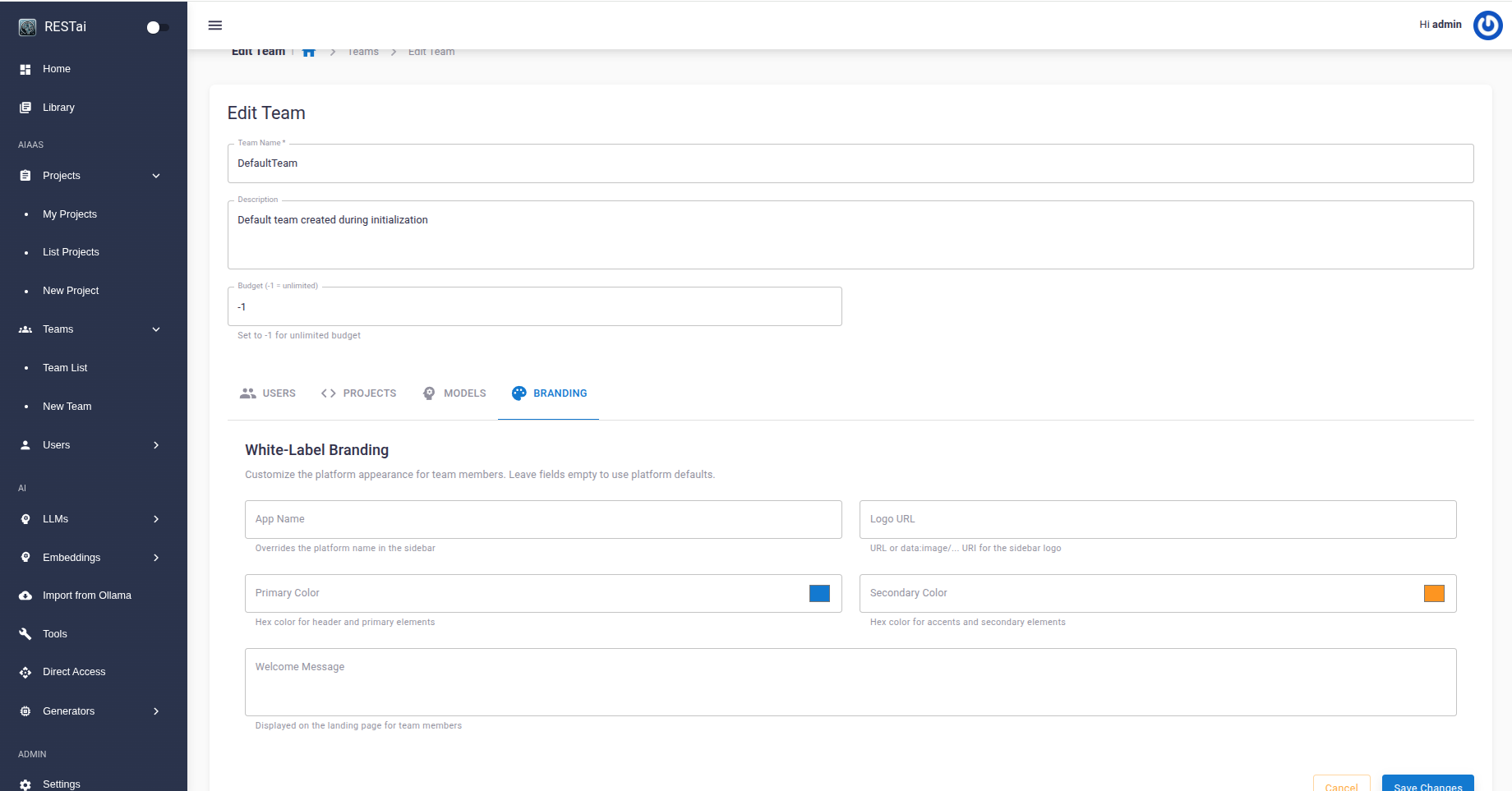Click the Description text area
Viewport: 1512px width, 791px height.
850,235
